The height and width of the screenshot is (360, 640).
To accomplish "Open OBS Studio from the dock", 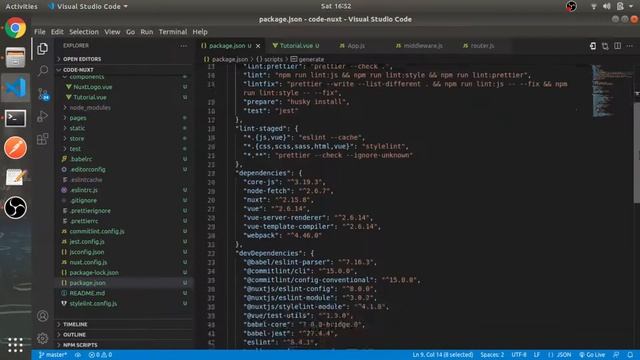I will click(x=16, y=207).
